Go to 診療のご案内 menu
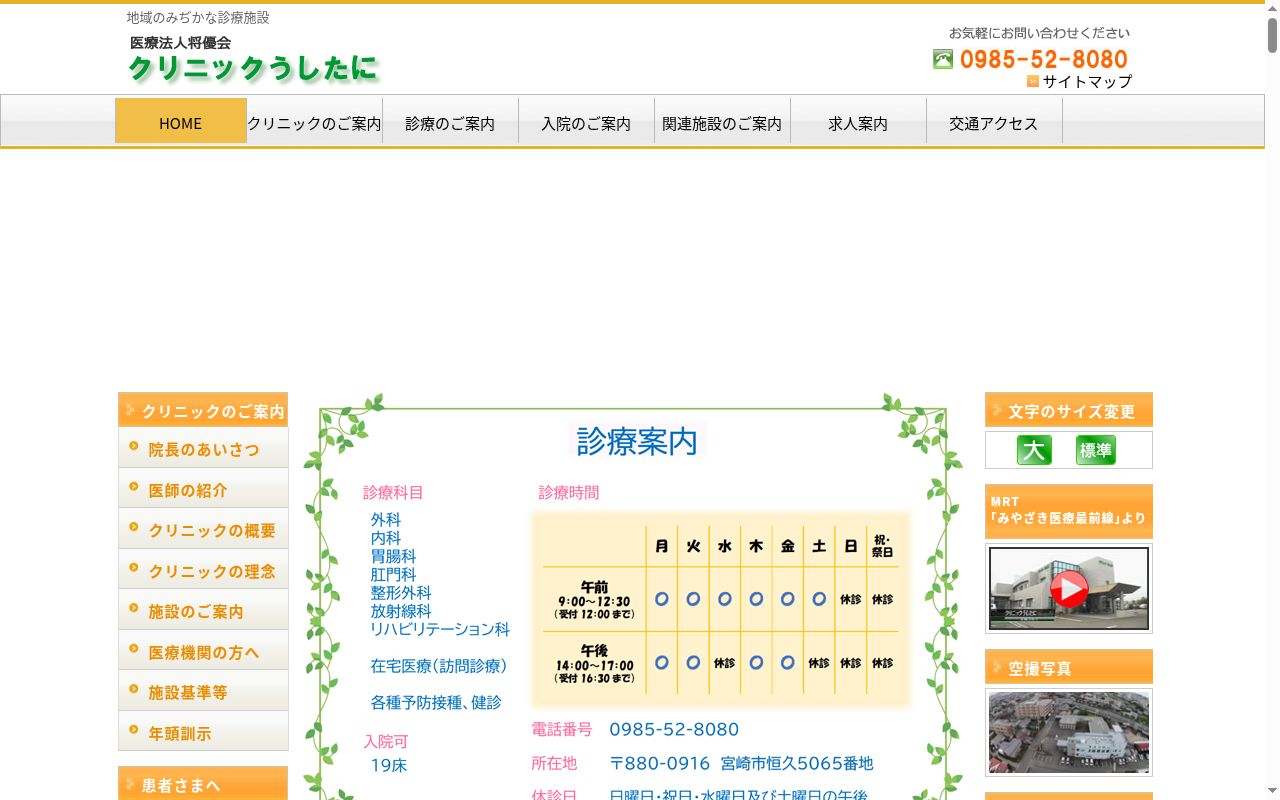Viewport: 1280px width, 800px height. pos(450,121)
